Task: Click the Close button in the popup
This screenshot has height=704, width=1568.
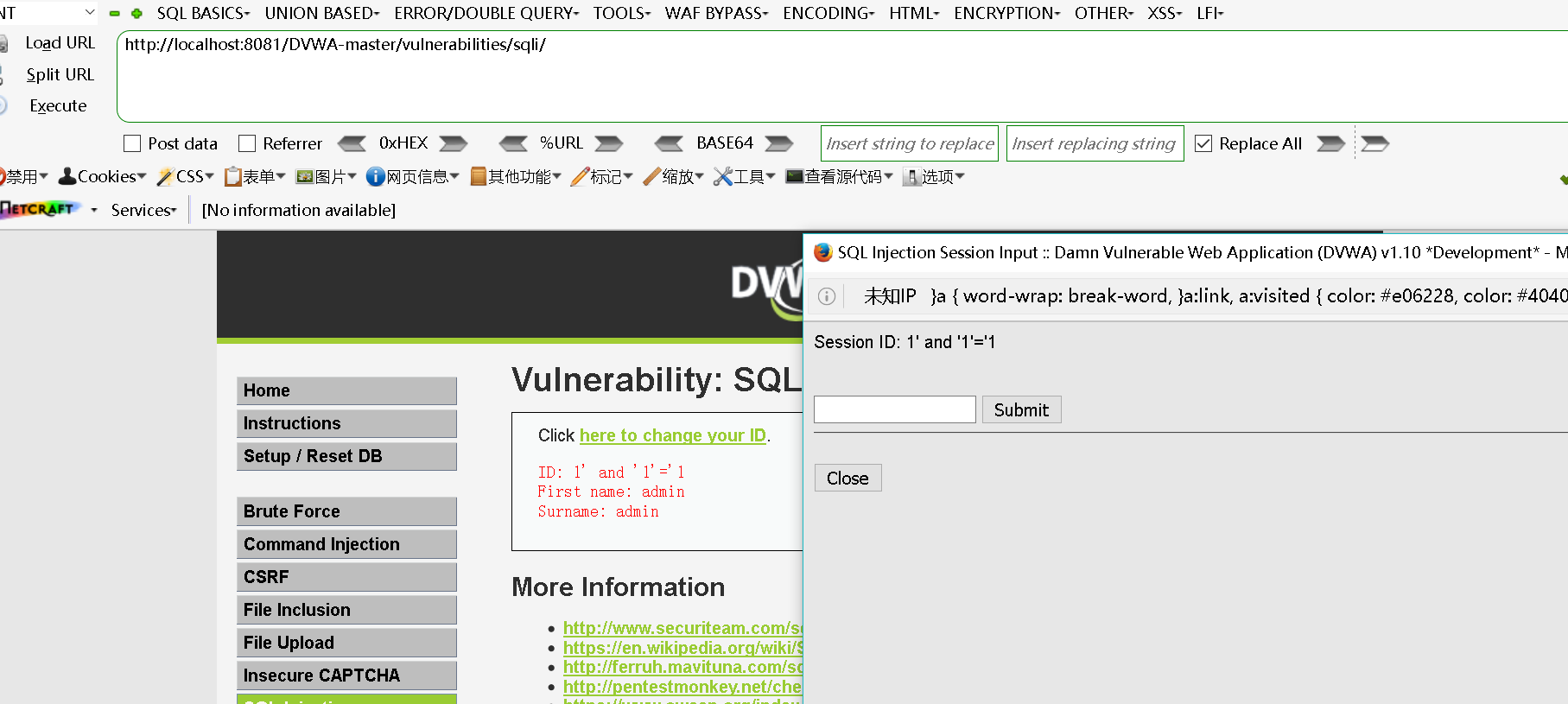Action: tap(847, 478)
